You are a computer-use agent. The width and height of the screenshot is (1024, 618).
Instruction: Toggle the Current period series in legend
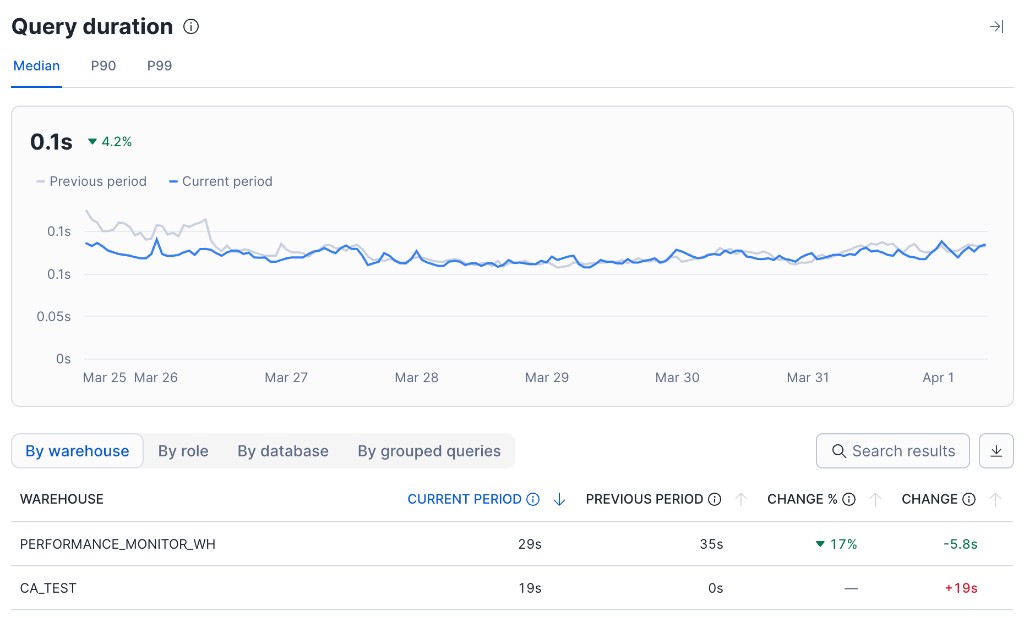[x=220, y=181]
